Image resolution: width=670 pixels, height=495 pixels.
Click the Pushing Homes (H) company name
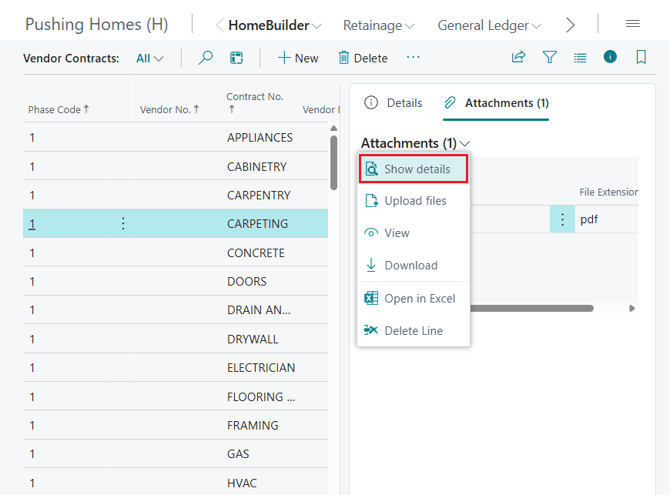pyautogui.click(x=97, y=24)
